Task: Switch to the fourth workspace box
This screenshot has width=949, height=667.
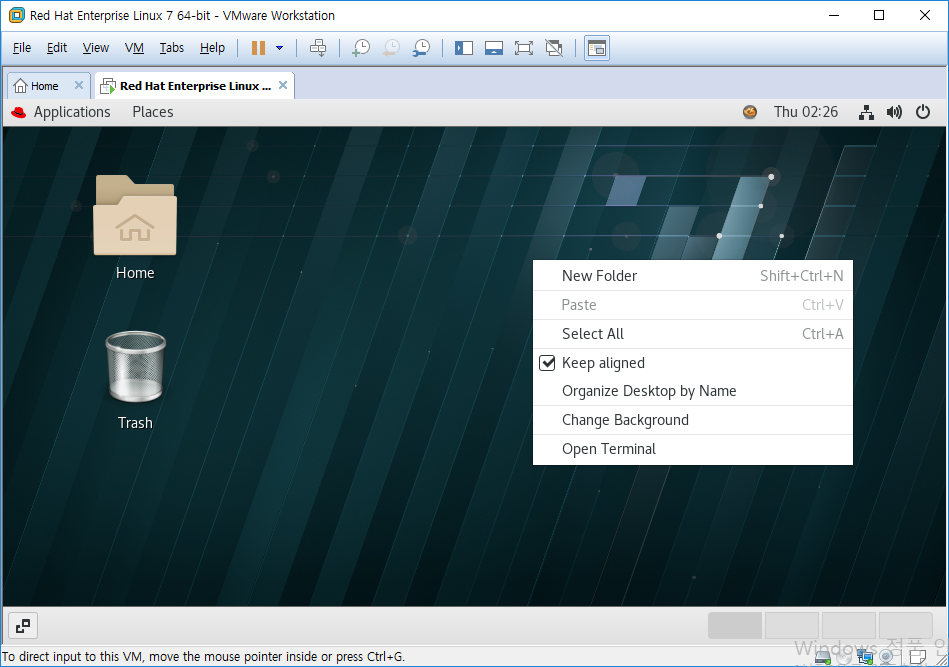Action: tap(905, 626)
